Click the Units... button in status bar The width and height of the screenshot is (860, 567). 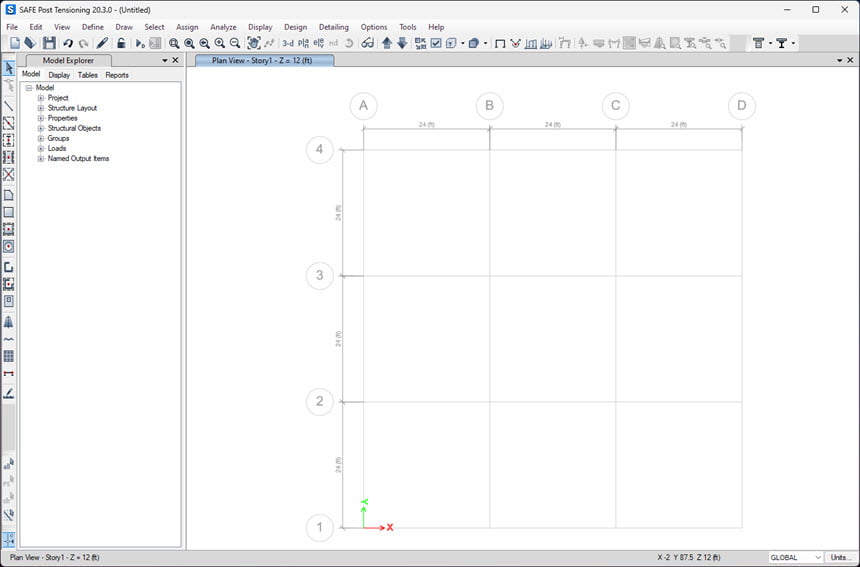click(x=841, y=557)
